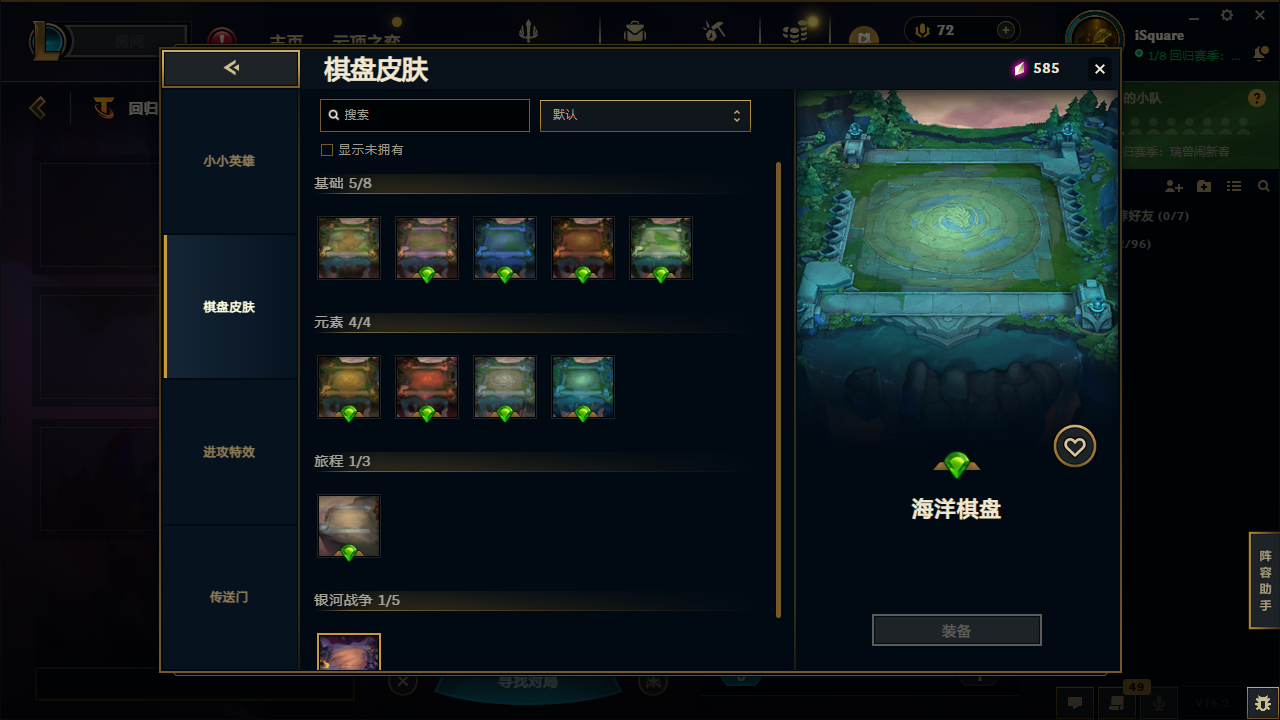Open the 传送门 tab

229,597
